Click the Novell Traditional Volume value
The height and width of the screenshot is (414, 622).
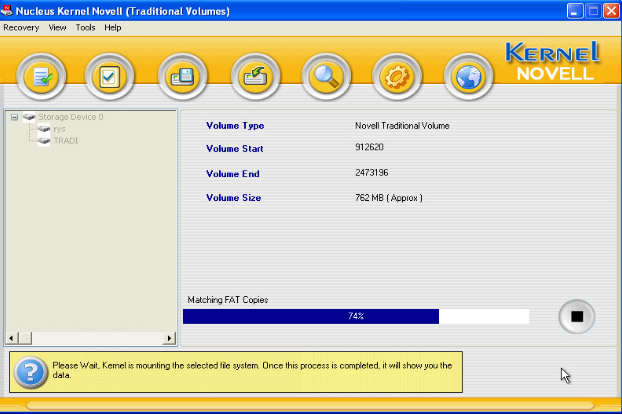pos(402,126)
